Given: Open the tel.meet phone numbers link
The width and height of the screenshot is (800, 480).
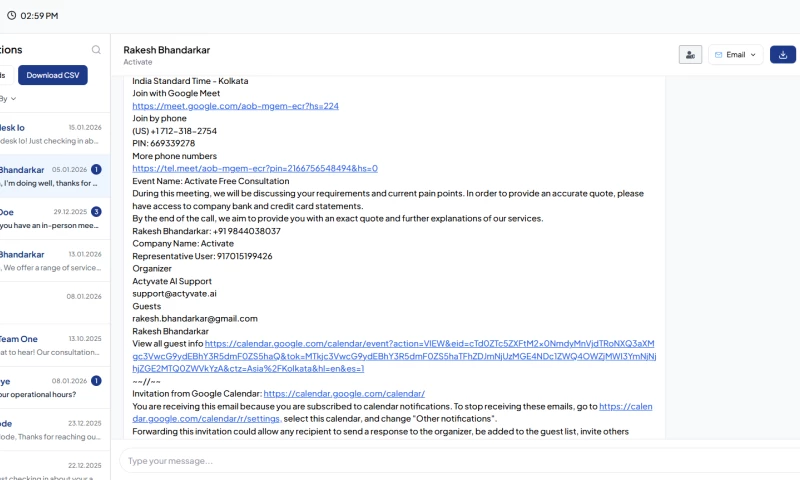Looking at the screenshot, I should coord(255,168).
